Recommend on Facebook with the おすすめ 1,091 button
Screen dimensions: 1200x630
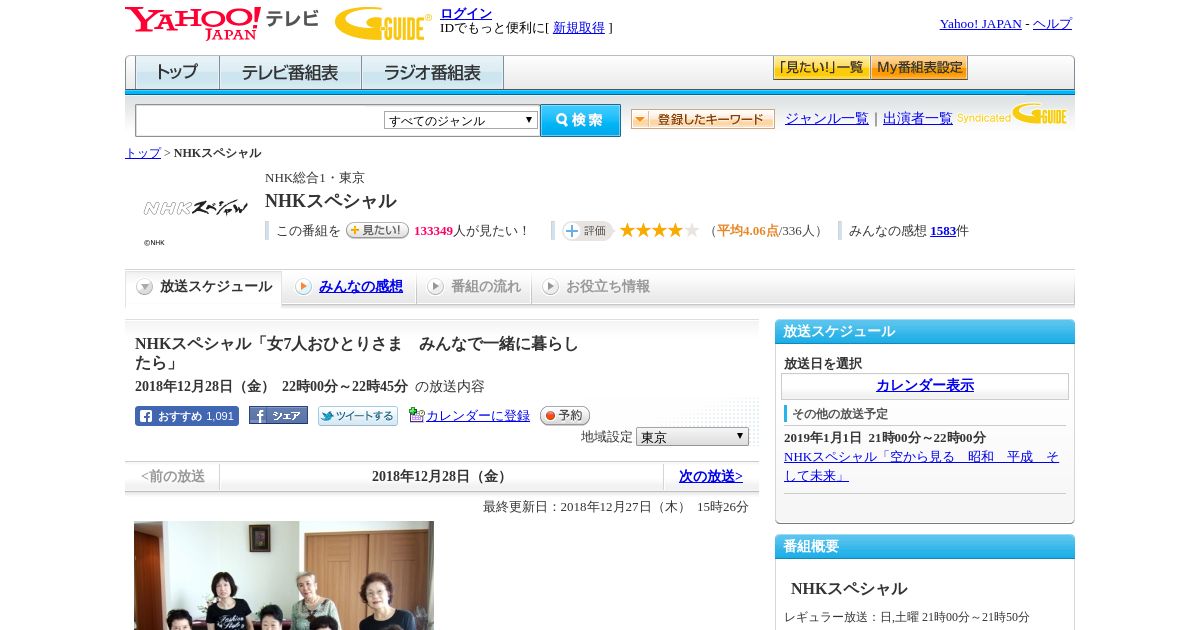[x=187, y=416]
